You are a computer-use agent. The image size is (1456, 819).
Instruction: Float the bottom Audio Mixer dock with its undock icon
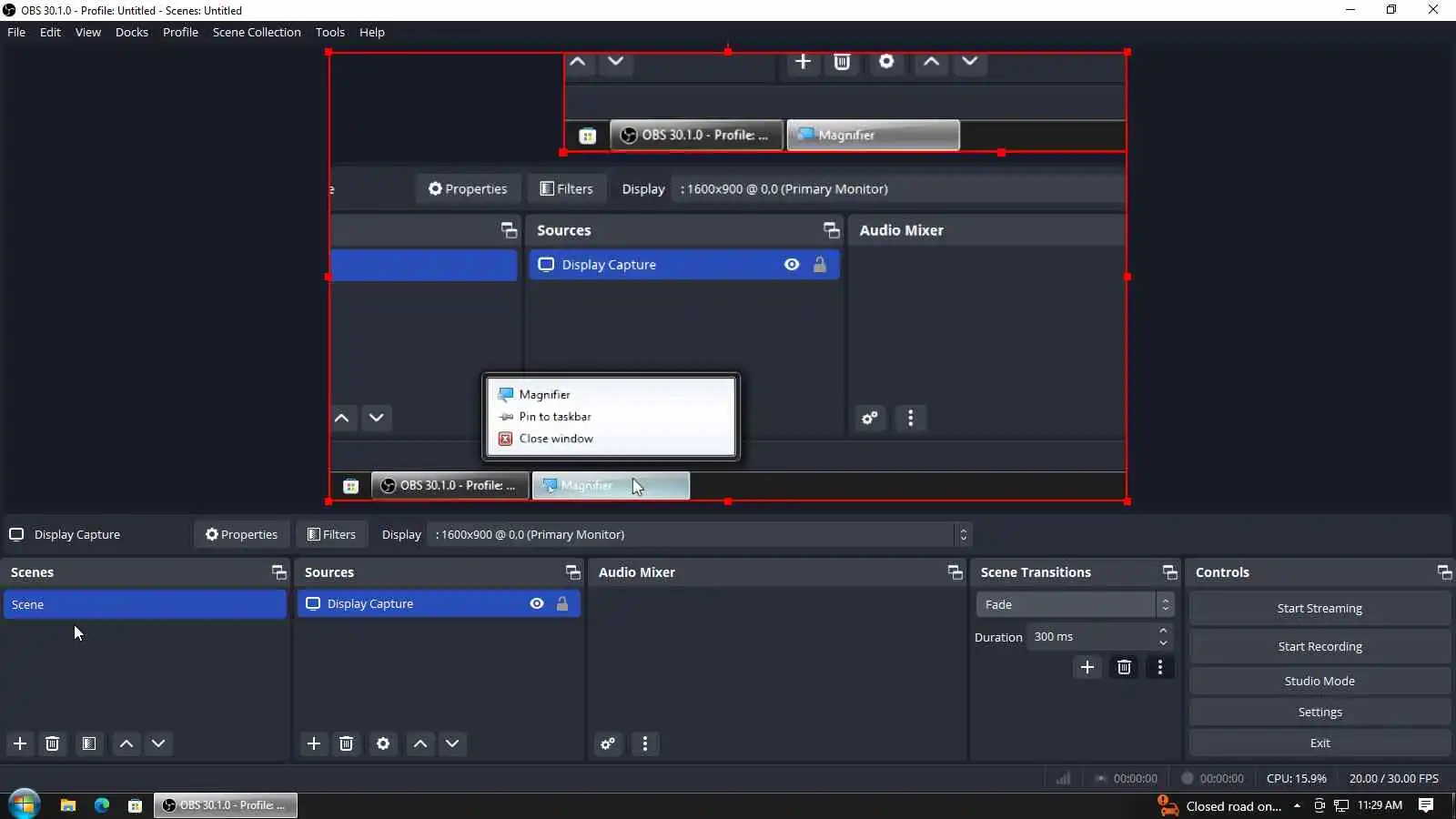click(955, 572)
